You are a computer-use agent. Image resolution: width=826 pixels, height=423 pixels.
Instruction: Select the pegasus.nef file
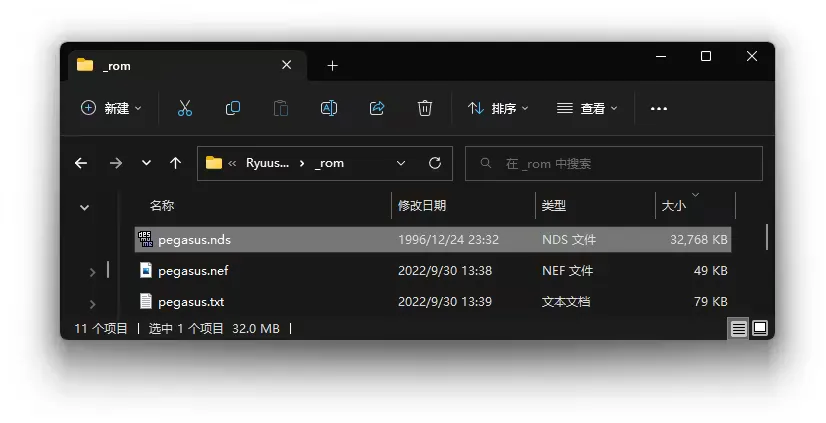point(193,271)
